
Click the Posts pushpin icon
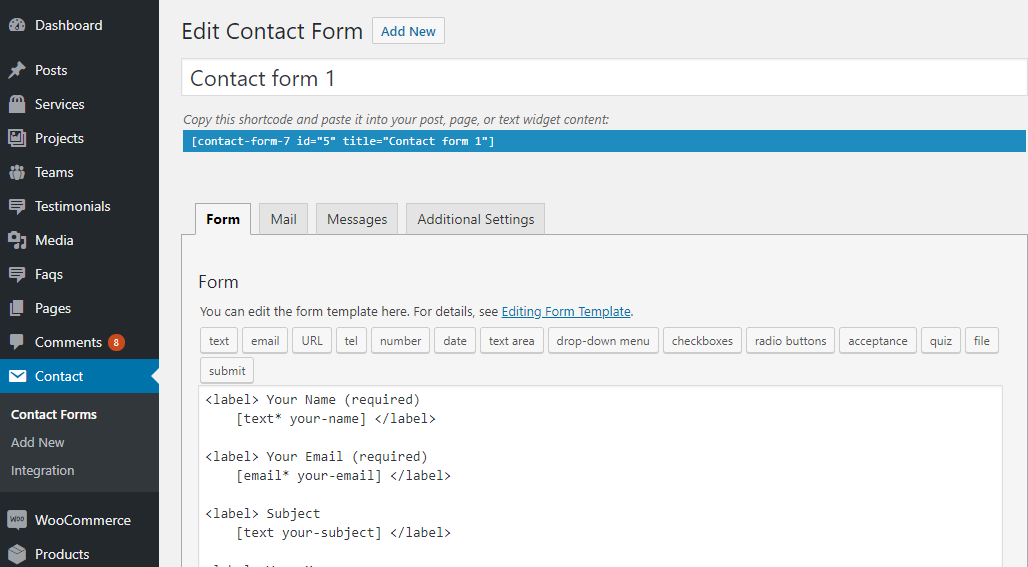pyautogui.click(x=17, y=70)
